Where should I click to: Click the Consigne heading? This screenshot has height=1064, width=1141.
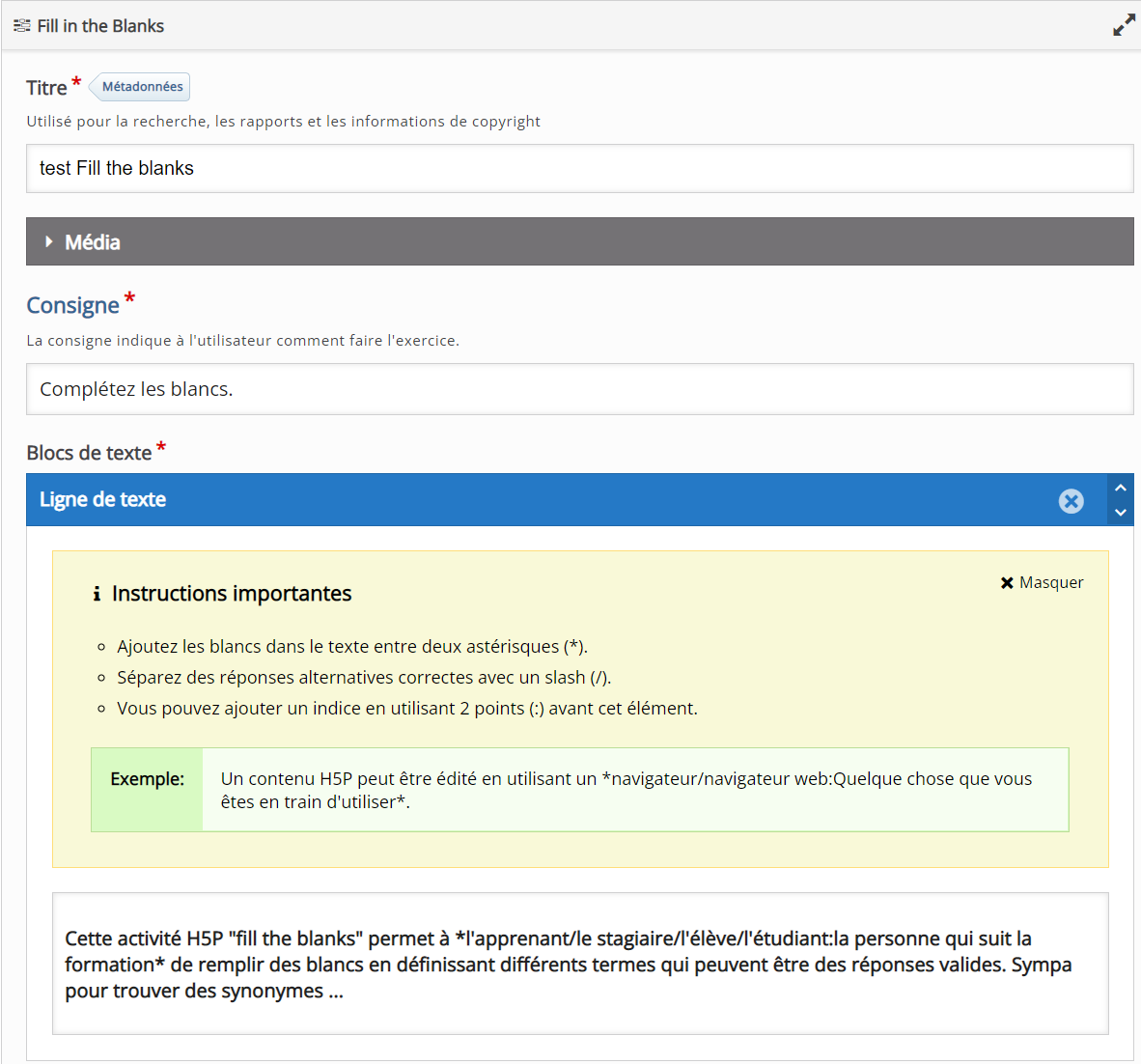pos(72,306)
